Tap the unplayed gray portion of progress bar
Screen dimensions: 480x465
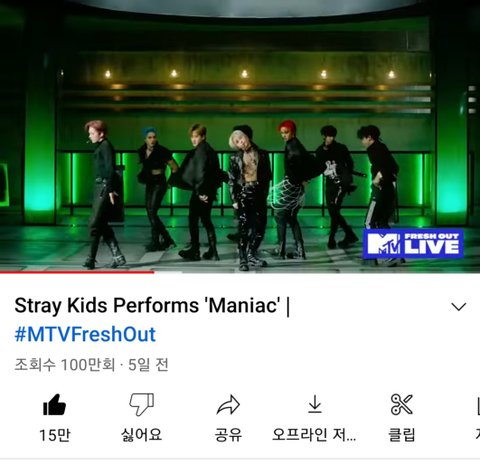tap(317, 272)
